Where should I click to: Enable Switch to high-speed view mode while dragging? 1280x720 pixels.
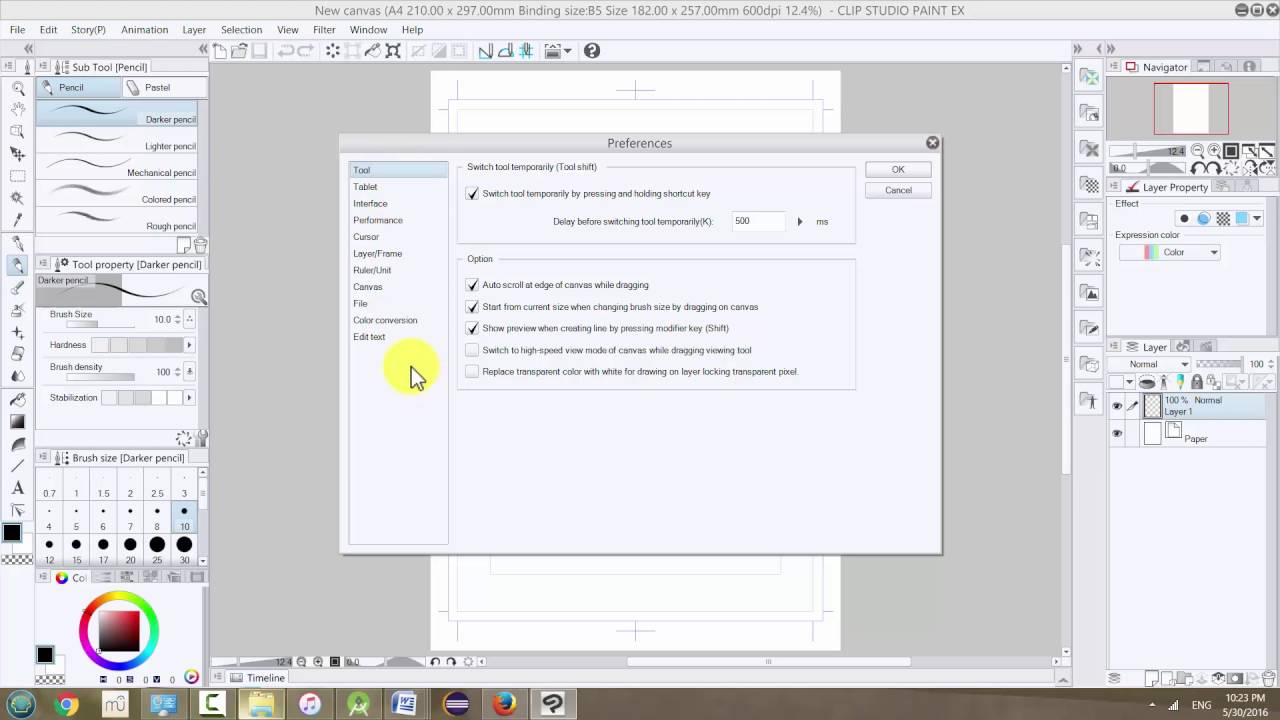(x=471, y=350)
